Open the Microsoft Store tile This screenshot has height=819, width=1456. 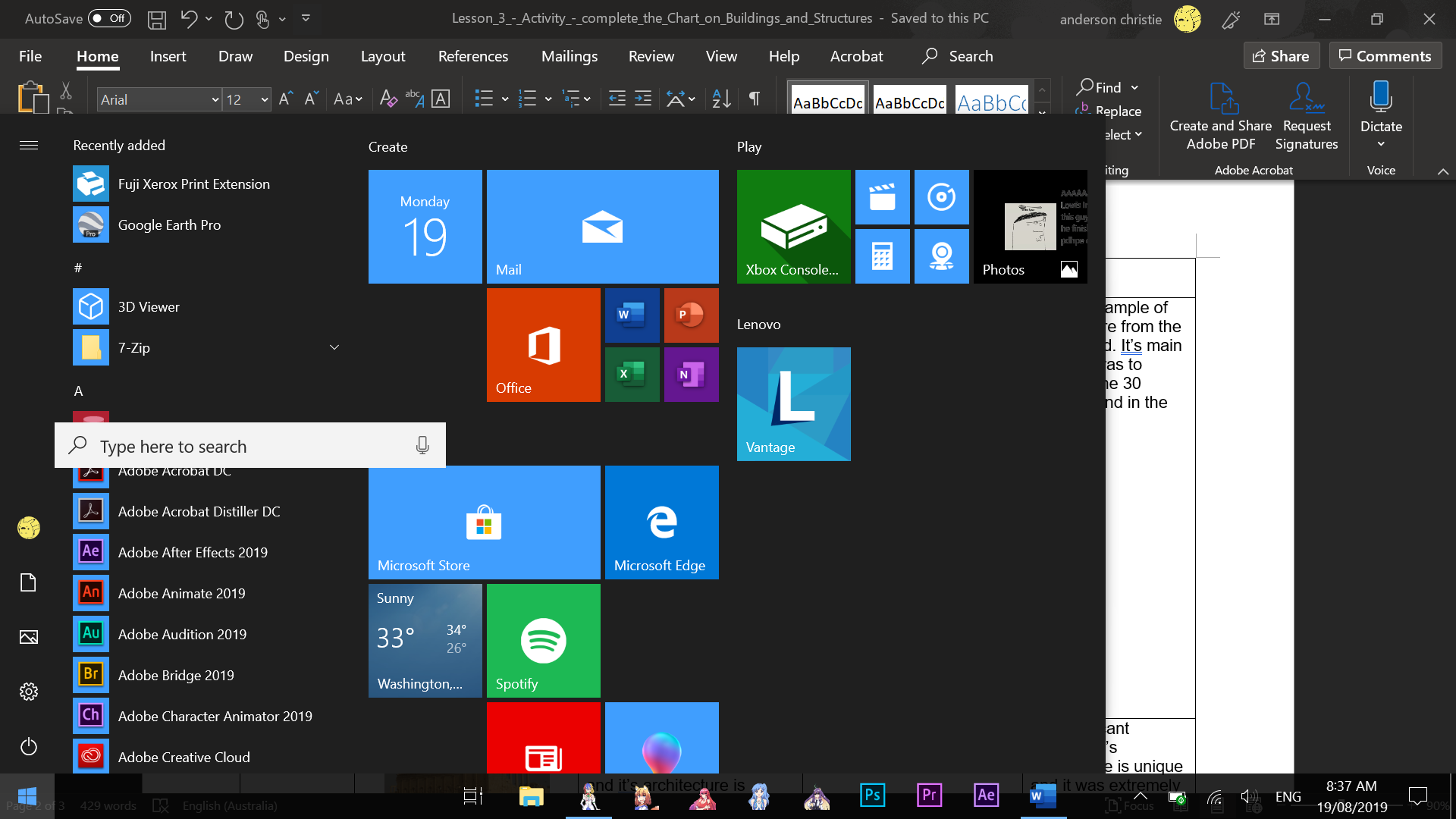pyautogui.click(x=484, y=522)
